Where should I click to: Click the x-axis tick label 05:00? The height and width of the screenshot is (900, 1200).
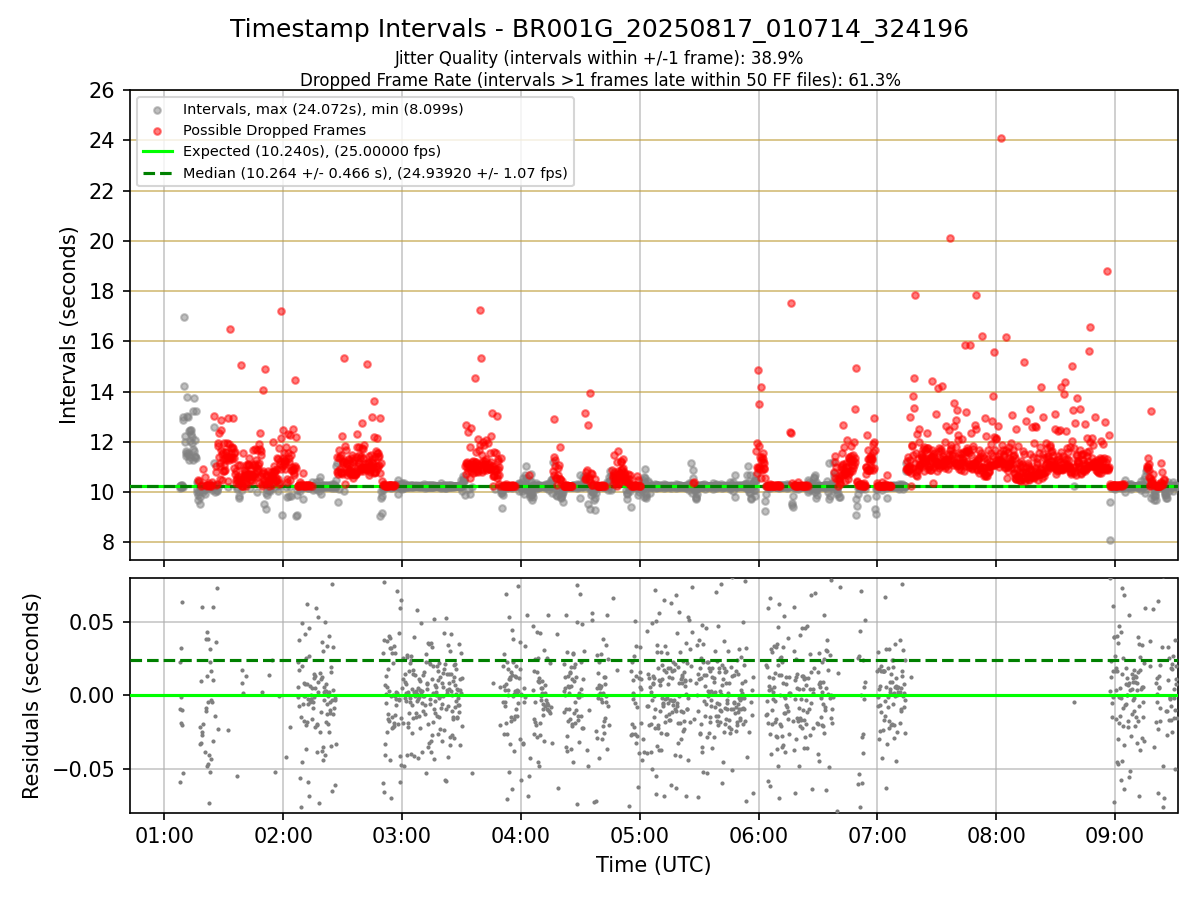pyautogui.click(x=639, y=835)
